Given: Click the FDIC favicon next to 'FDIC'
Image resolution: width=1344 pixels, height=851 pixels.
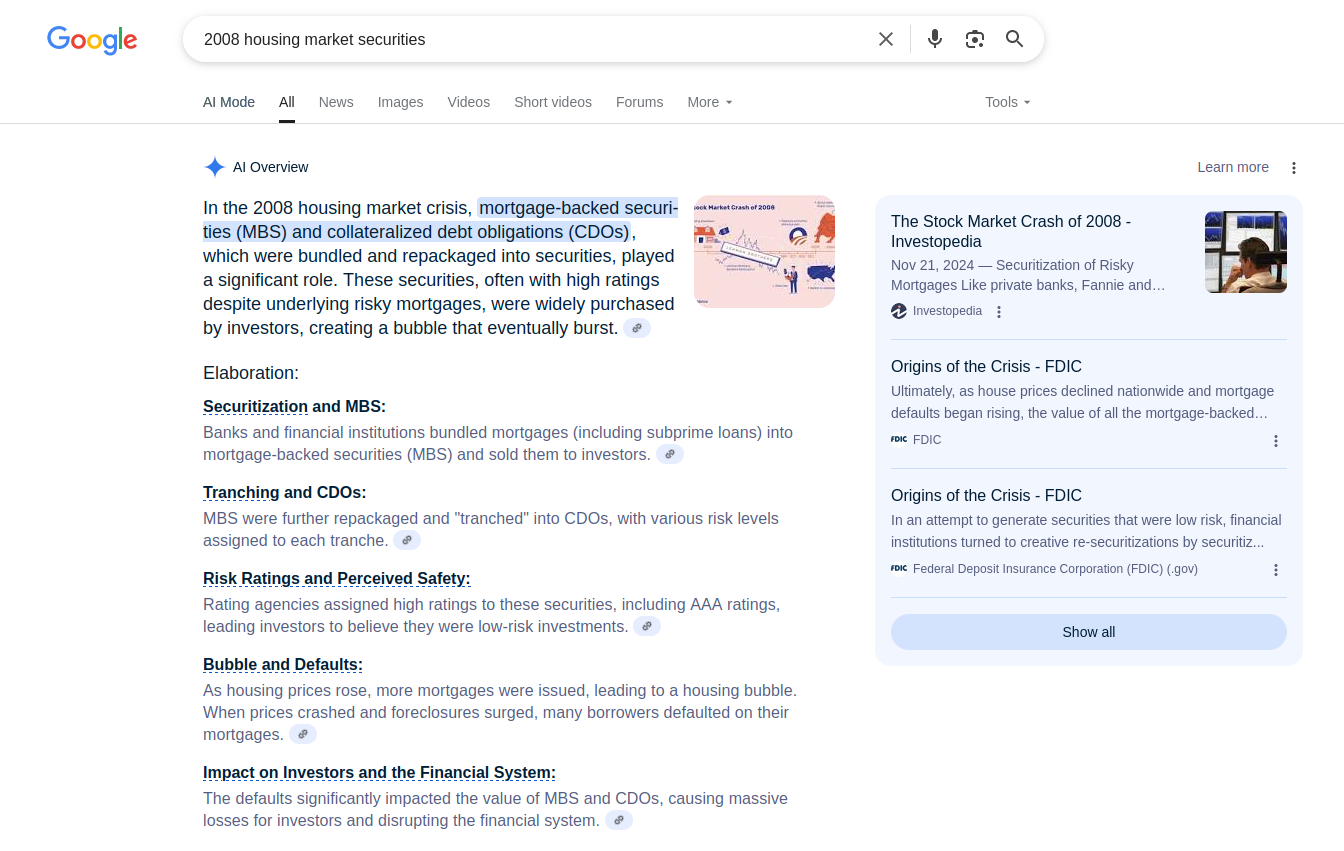Looking at the screenshot, I should pos(899,439).
